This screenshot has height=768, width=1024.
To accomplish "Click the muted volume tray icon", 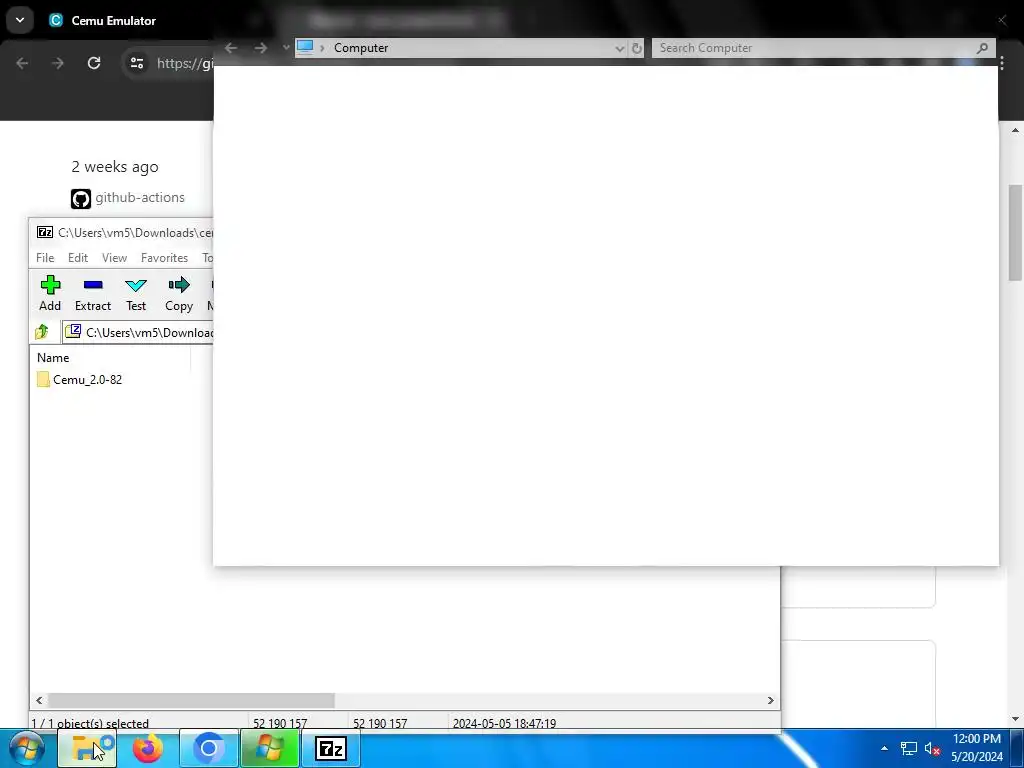I will point(932,748).
